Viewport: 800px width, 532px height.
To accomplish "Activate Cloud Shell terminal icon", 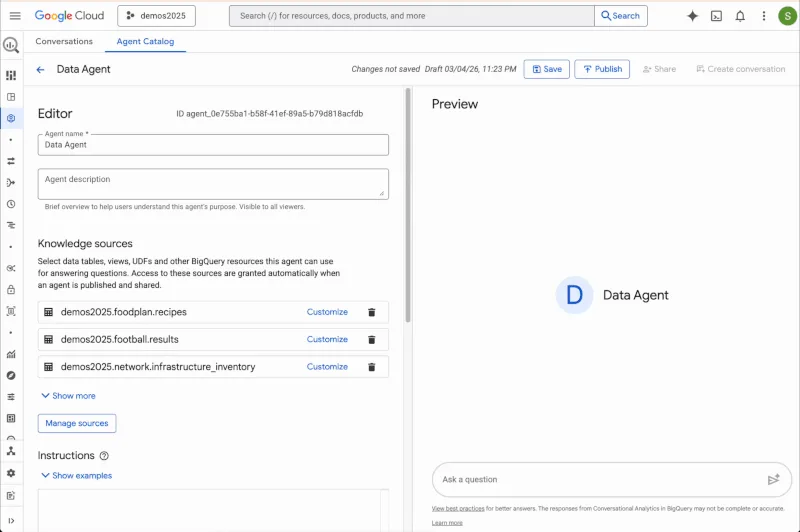I will (x=716, y=16).
